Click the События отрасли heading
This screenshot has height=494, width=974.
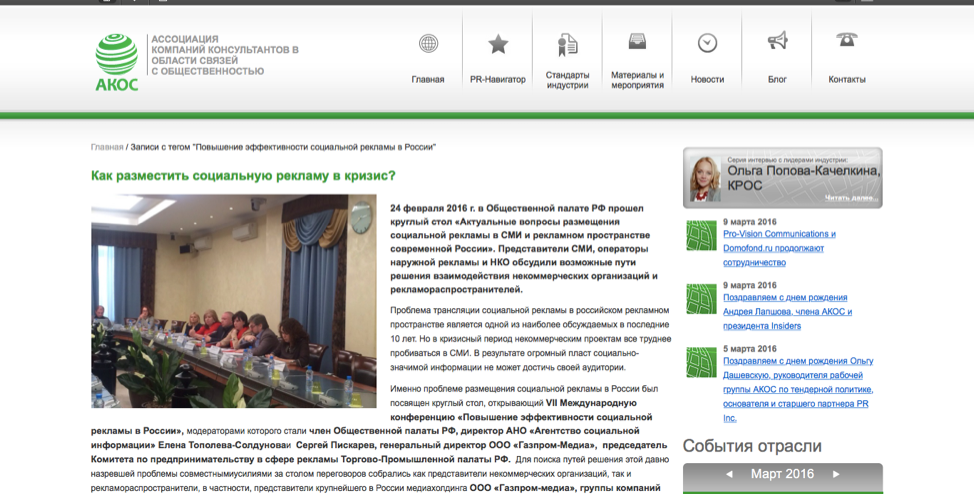[x=752, y=446]
